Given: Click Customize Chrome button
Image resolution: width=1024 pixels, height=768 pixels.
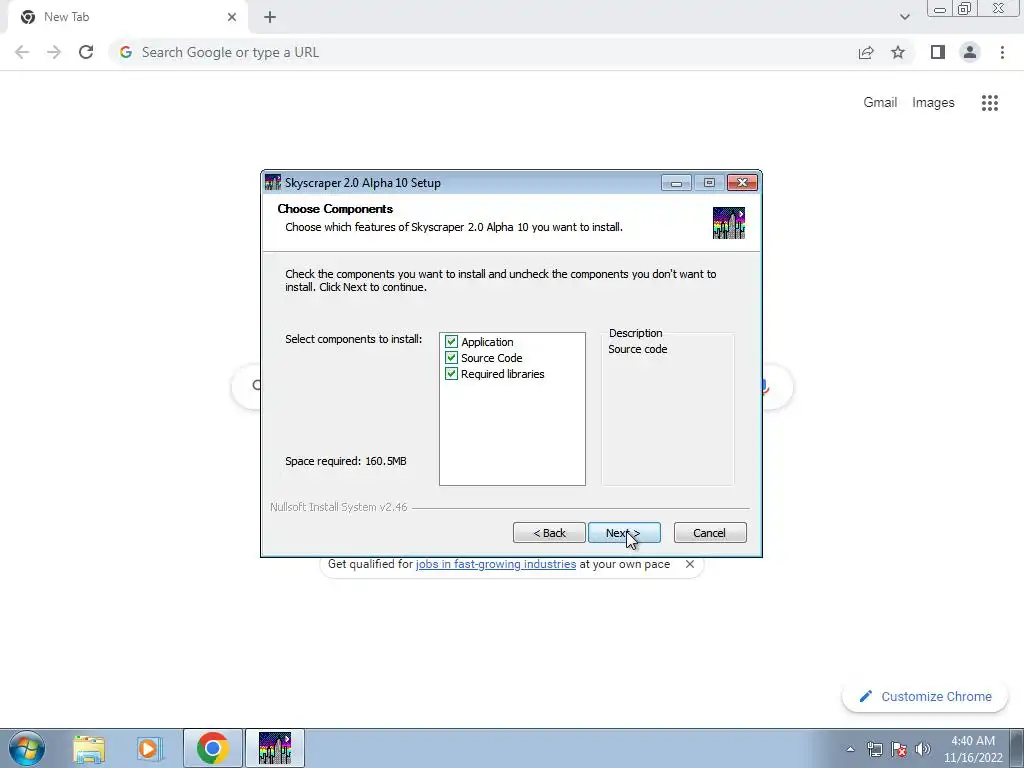Looking at the screenshot, I should (x=925, y=697).
